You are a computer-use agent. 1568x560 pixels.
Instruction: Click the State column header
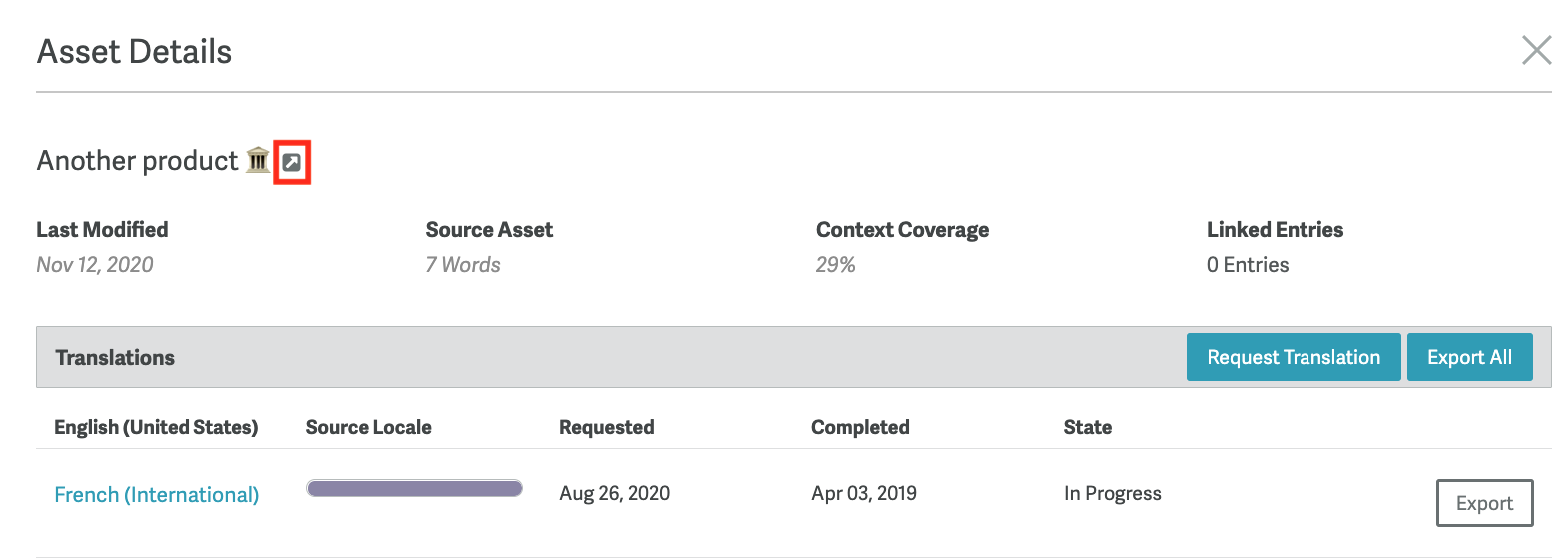tap(1087, 427)
